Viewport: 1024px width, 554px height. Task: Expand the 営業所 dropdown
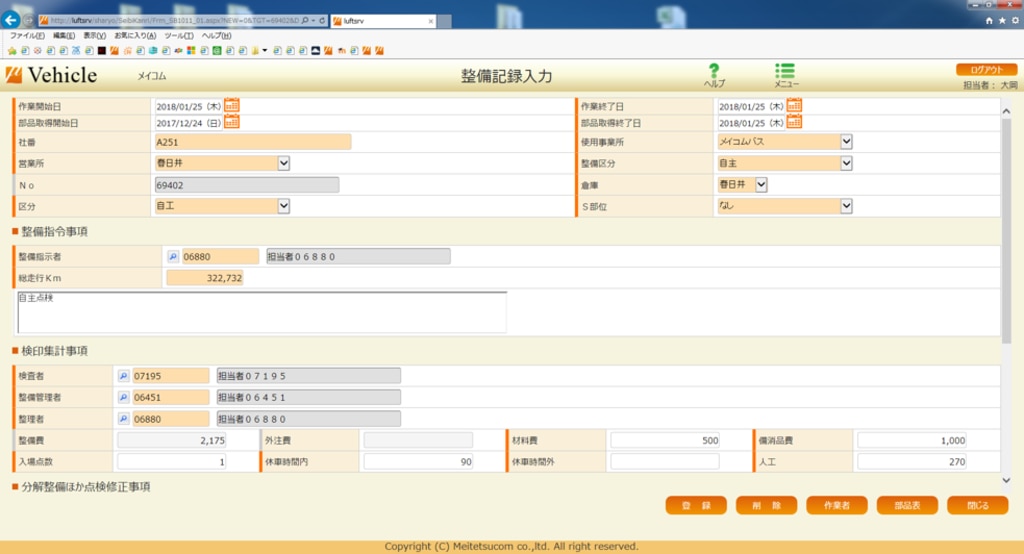tap(283, 163)
